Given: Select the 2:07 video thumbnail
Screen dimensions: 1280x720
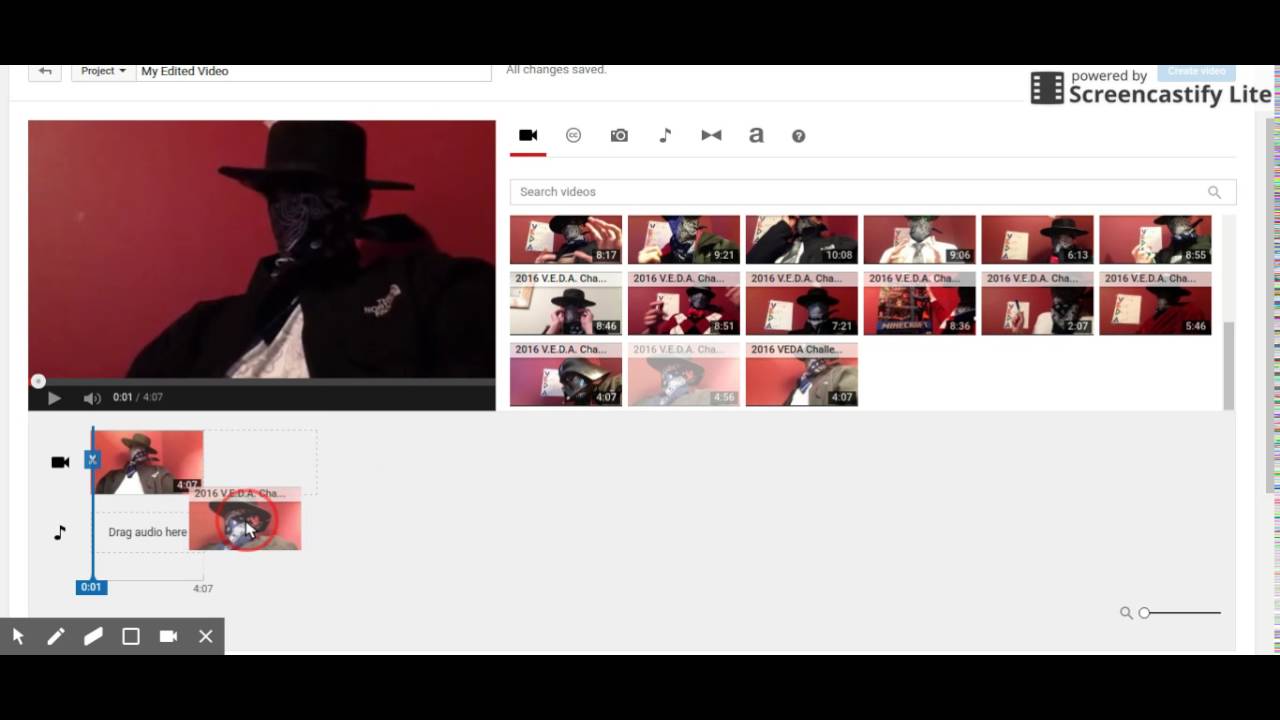Looking at the screenshot, I should click(1037, 303).
